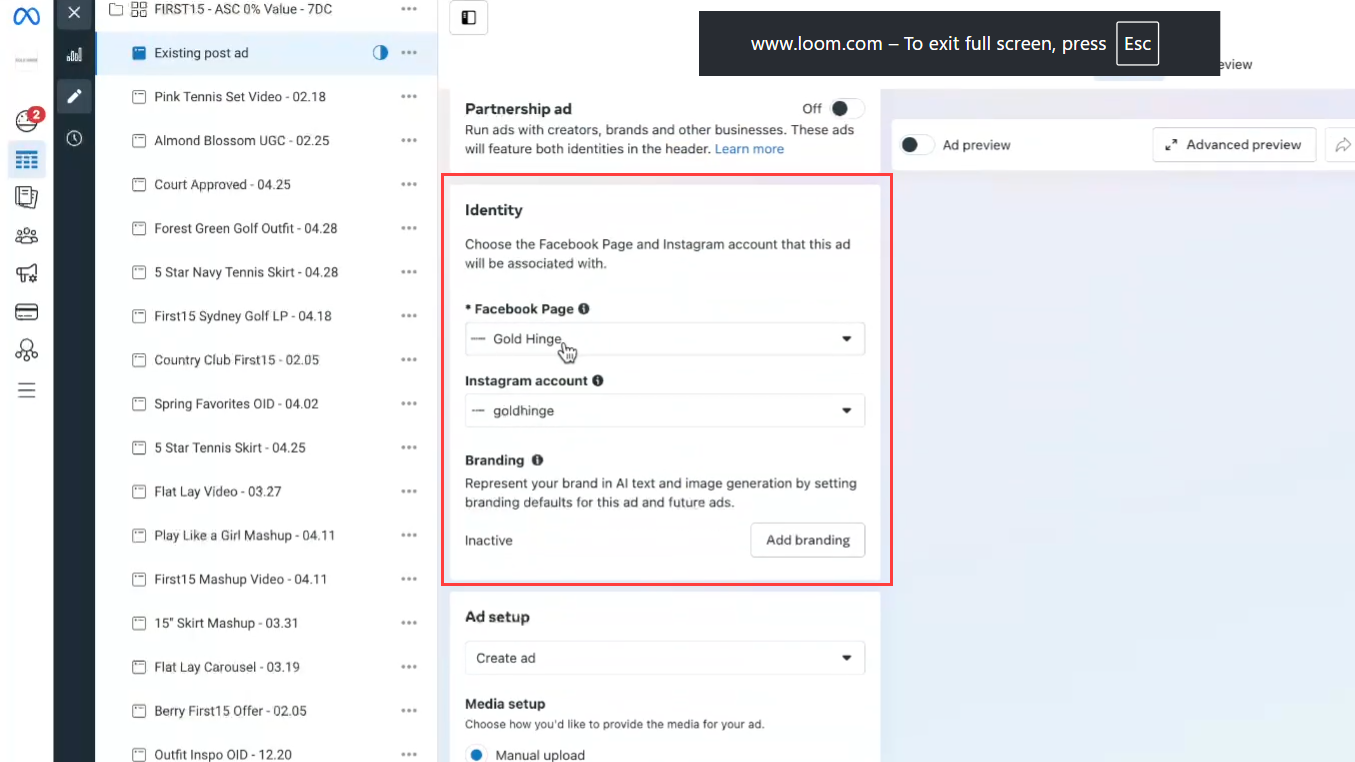Open more options for FIRST15 ASC campaign folder
Image resolution: width=1355 pixels, height=762 pixels.
[409, 9]
